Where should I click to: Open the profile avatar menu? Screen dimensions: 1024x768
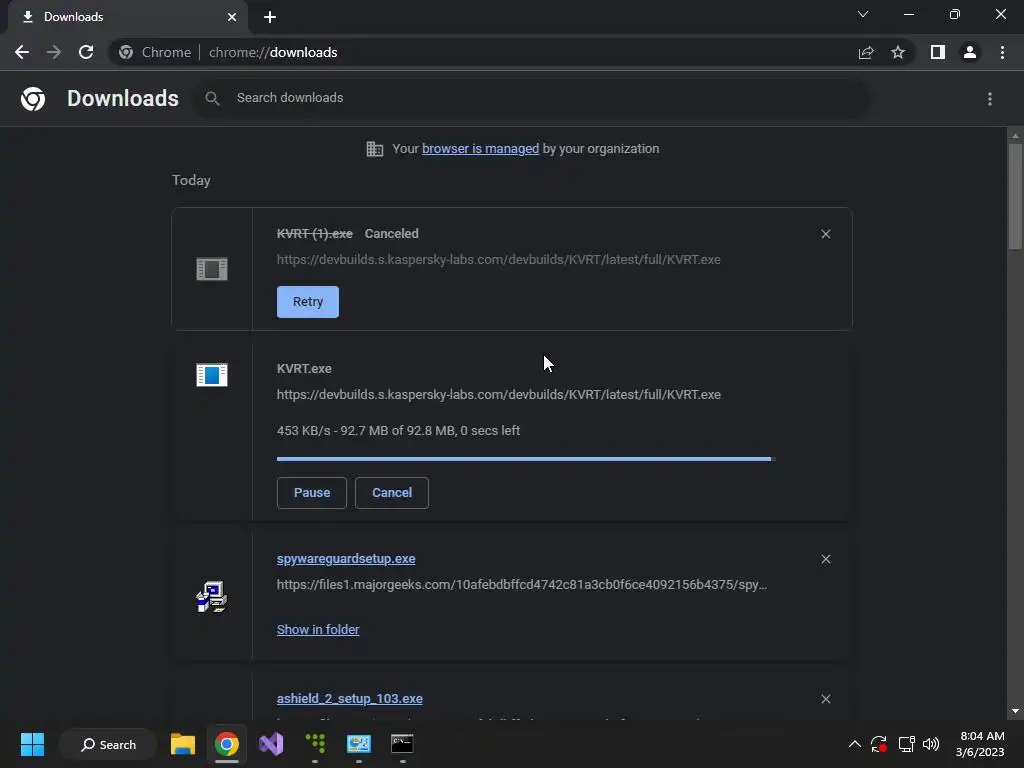tap(970, 52)
